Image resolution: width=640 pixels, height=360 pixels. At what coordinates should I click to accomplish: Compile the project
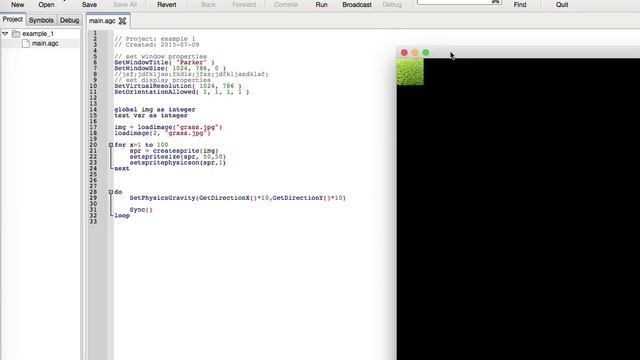286,4
